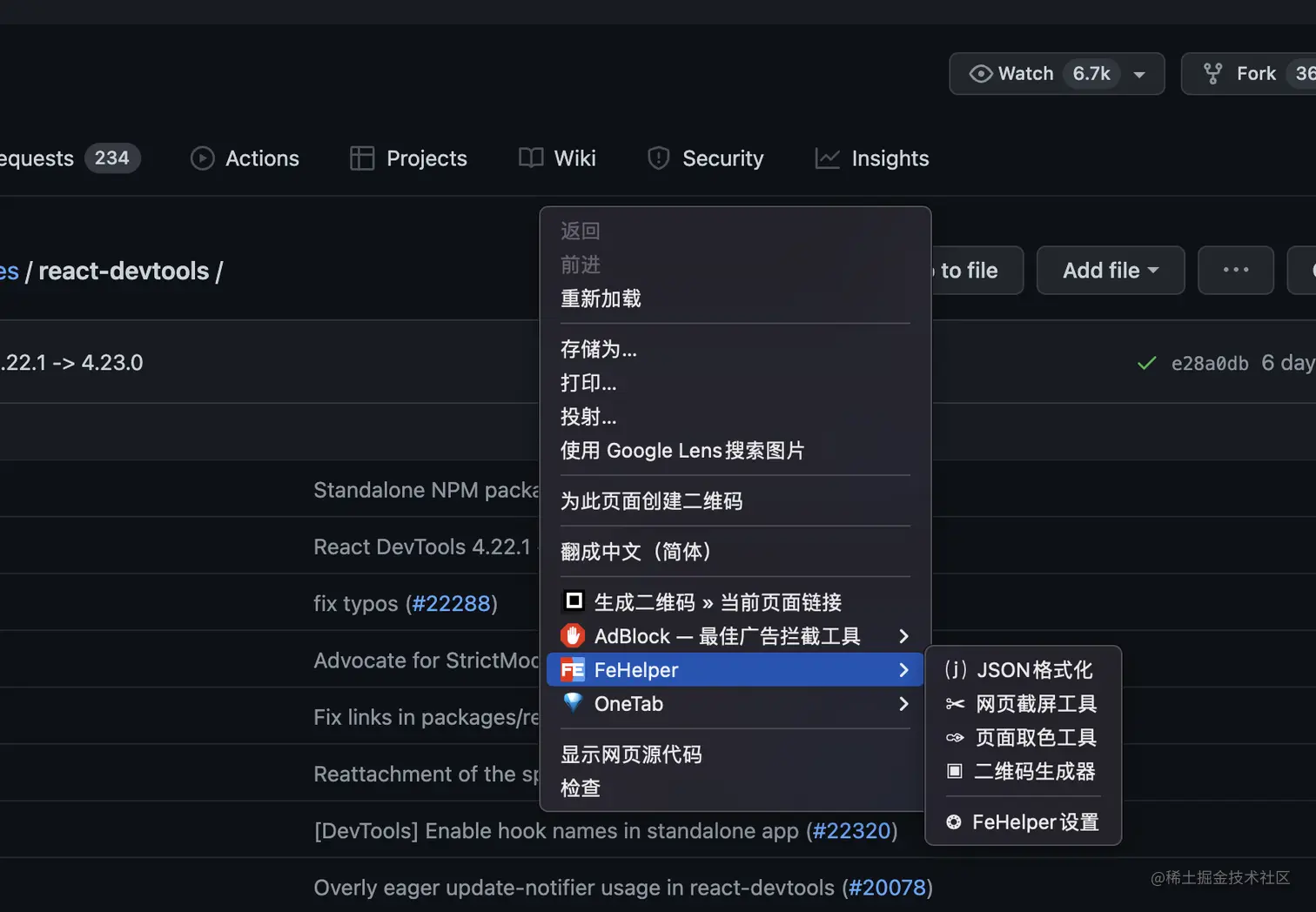1316x912 pixels.
Task: Select 重新加载 in context menu
Action: point(735,298)
